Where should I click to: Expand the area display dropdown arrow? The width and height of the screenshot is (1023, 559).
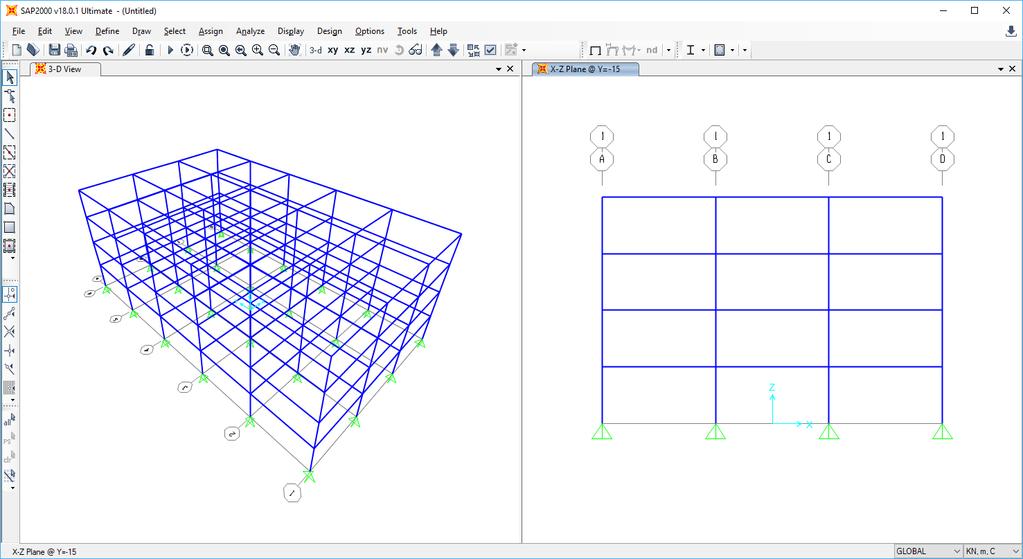(732, 50)
